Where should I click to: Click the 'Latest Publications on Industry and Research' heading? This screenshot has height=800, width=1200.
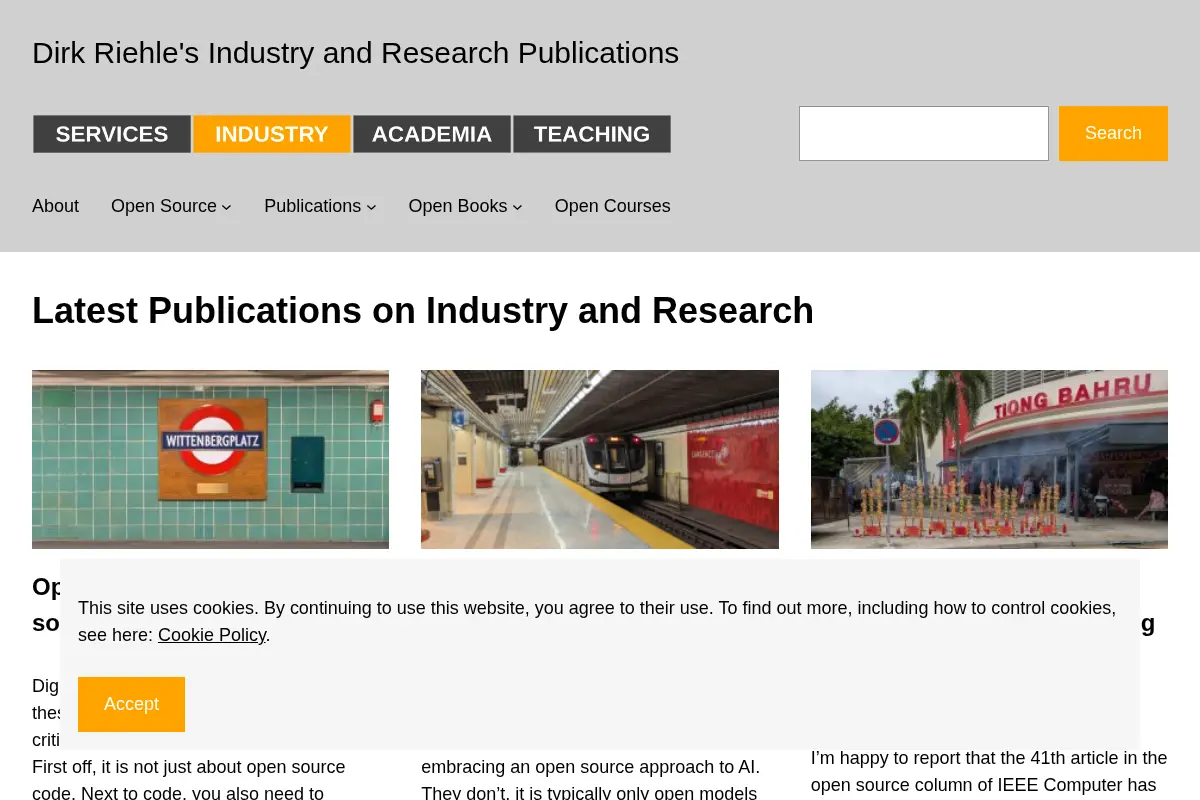[423, 311]
